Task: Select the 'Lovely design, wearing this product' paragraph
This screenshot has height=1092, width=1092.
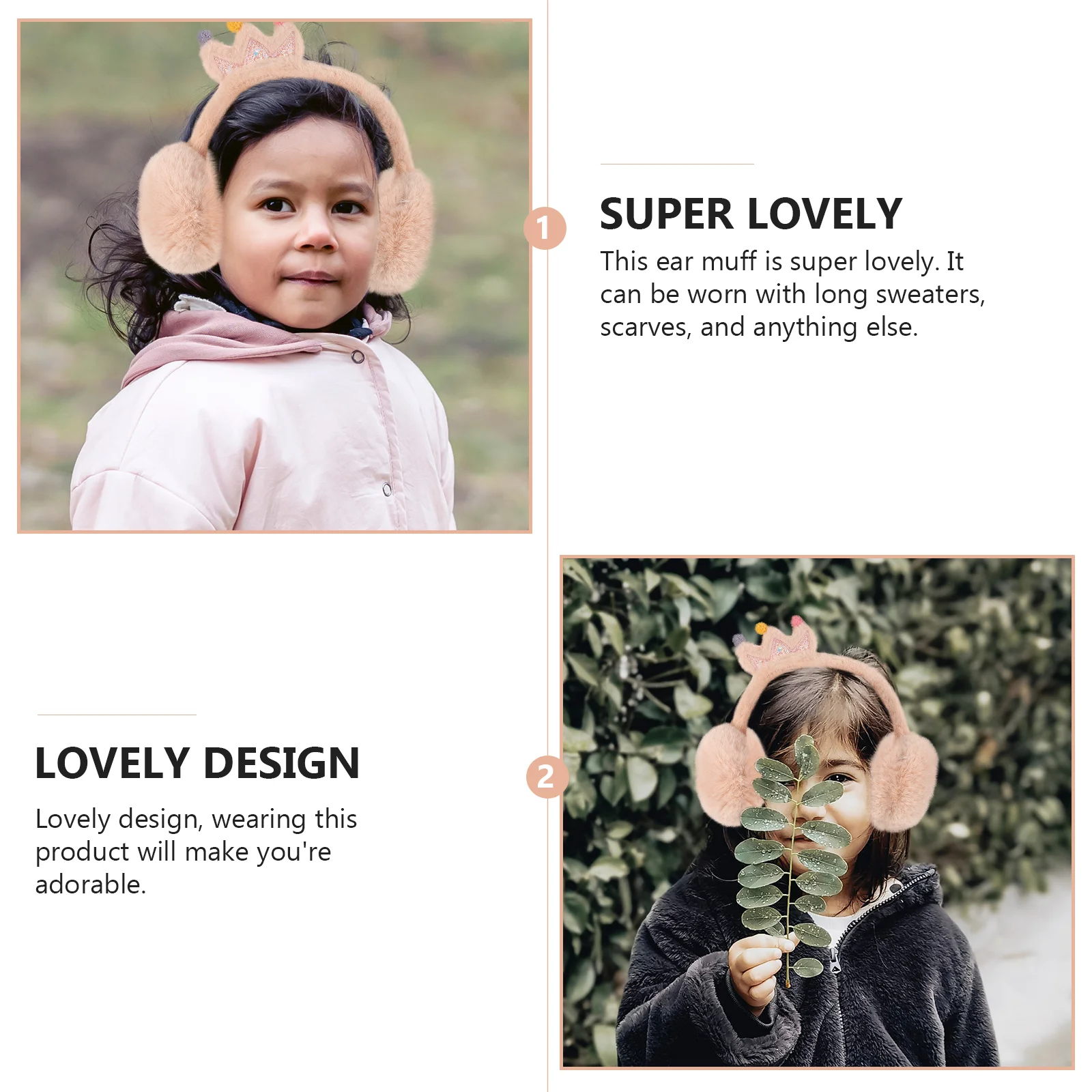Action: [196, 851]
